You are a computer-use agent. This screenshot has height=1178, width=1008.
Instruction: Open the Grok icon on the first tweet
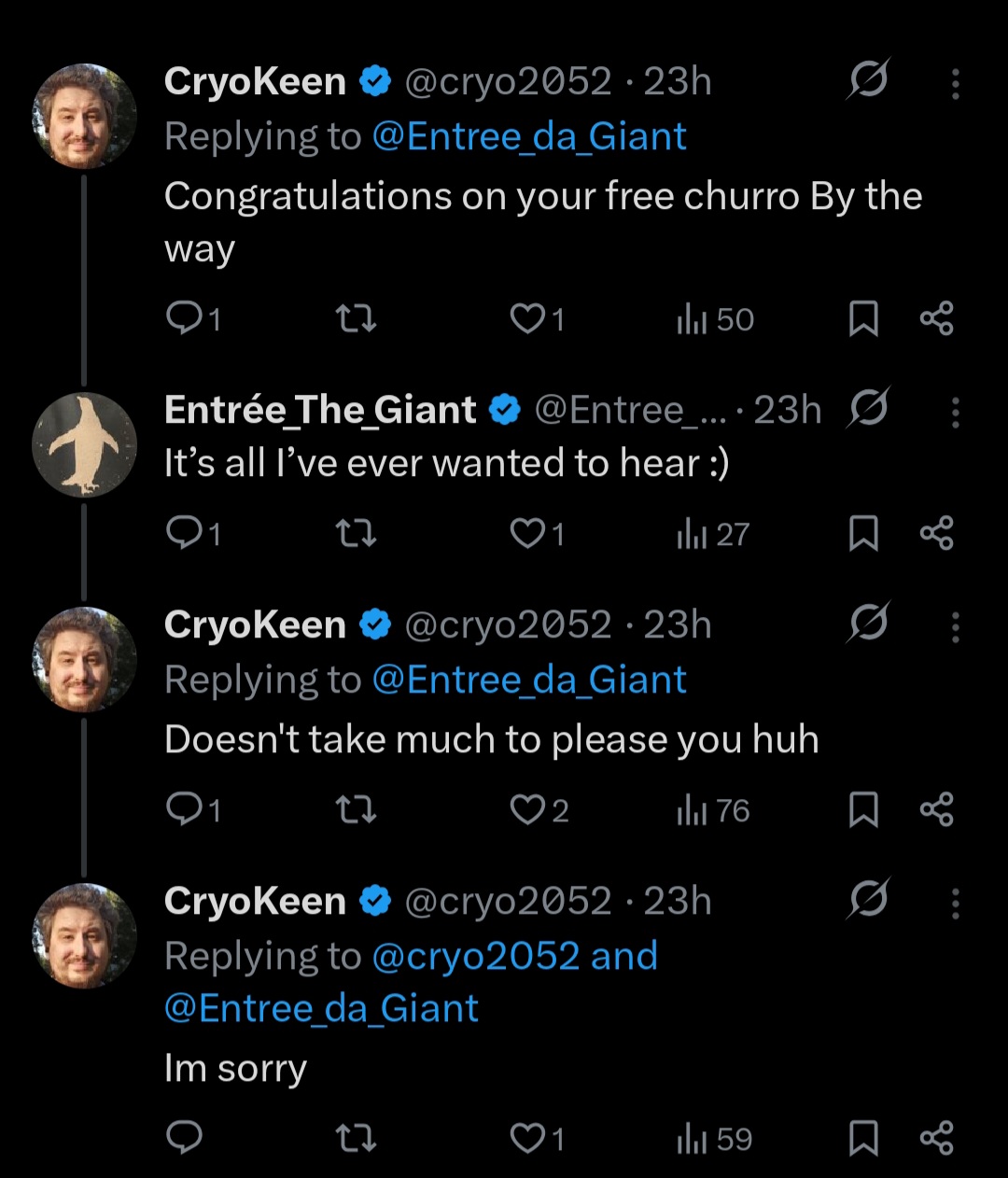pyautogui.click(x=868, y=80)
